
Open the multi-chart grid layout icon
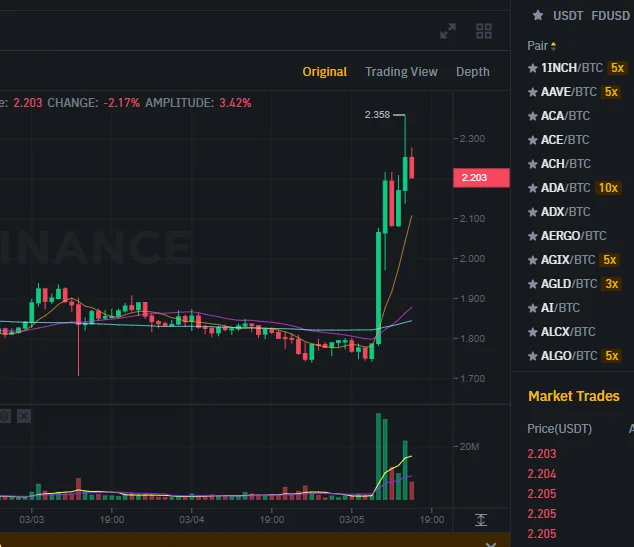(x=484, y=31)
